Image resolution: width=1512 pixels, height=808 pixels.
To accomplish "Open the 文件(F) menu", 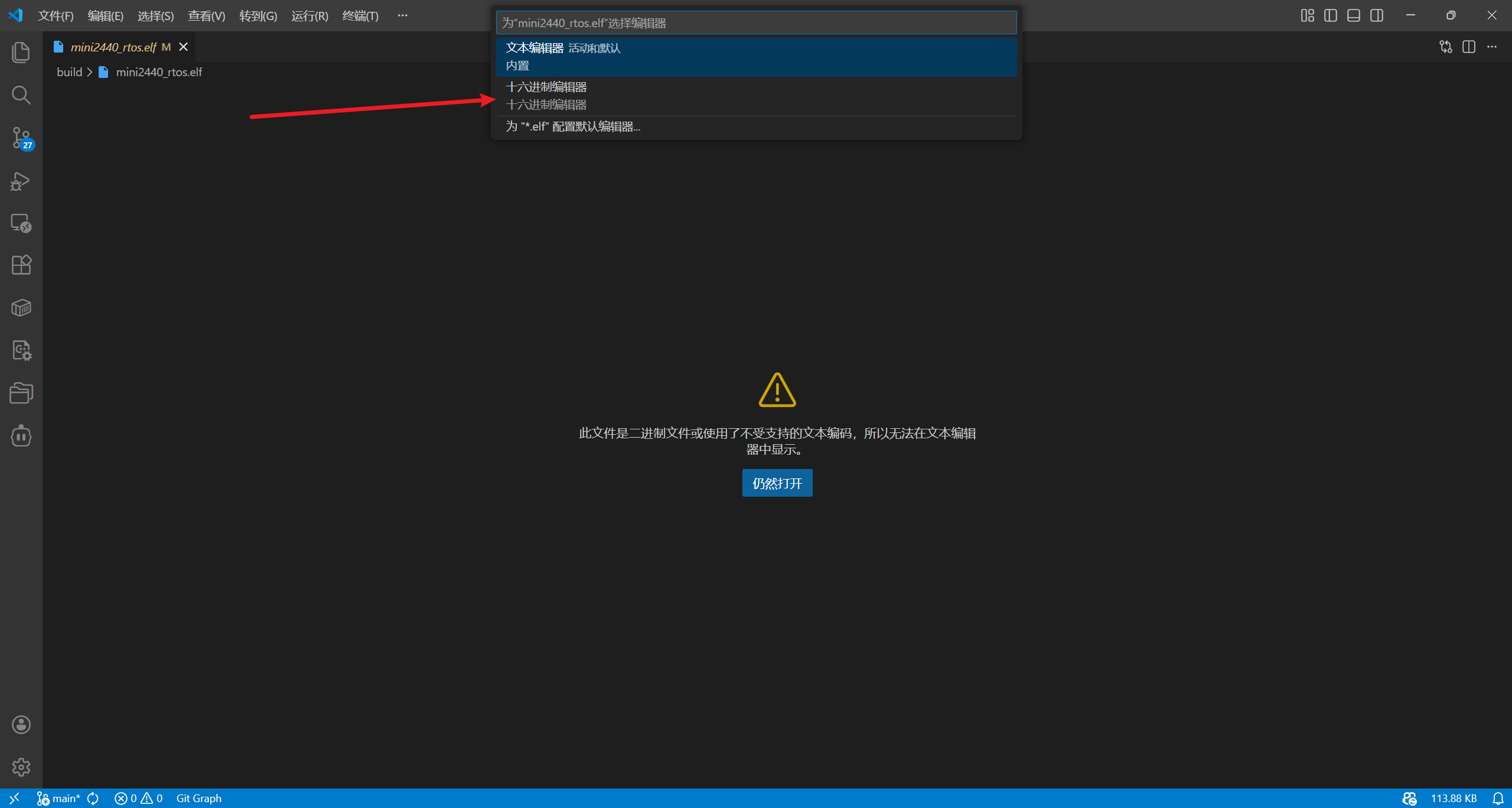I will 56,16.
